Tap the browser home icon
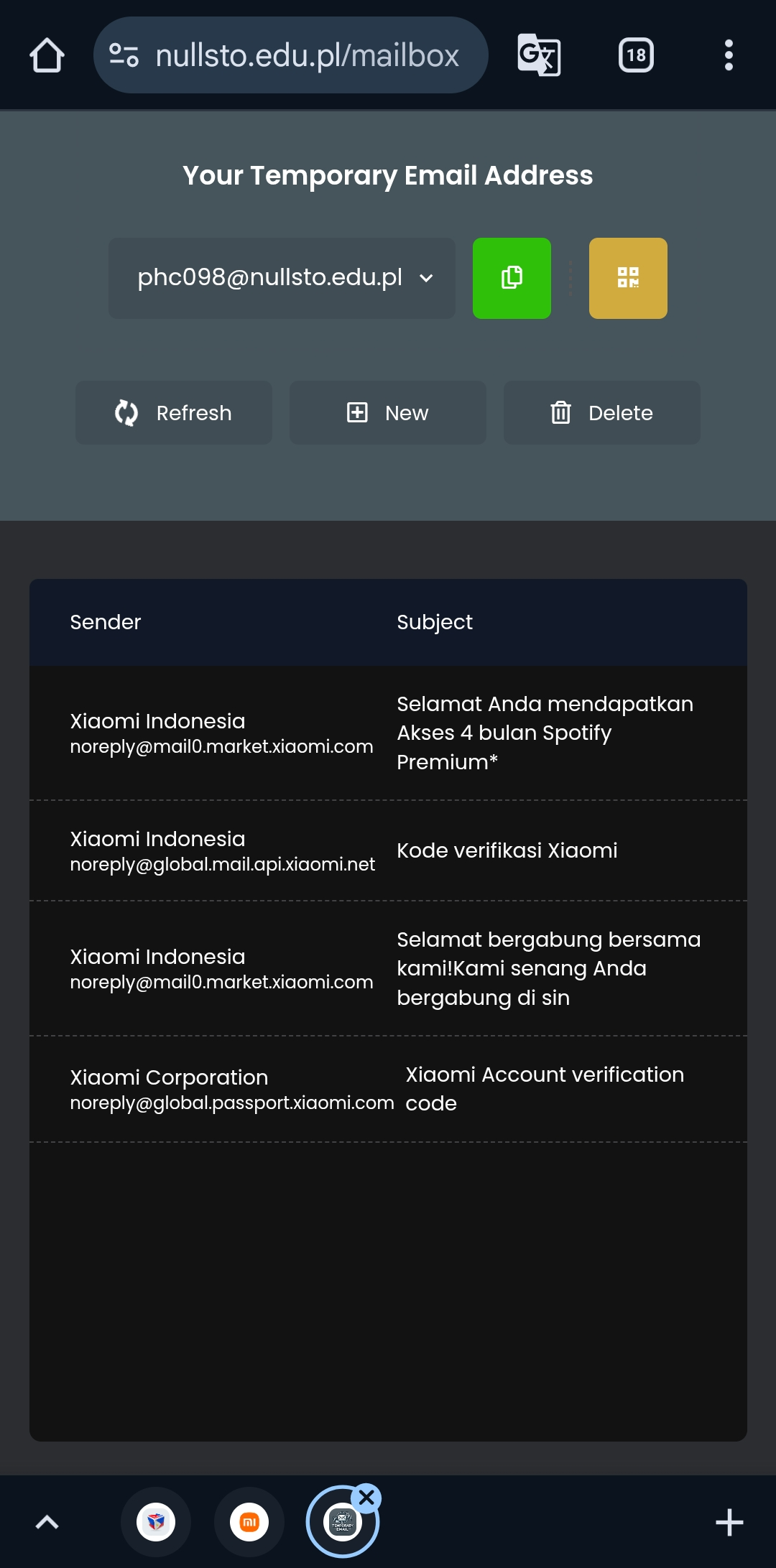The image size is (776, 1568). (47, 55)
